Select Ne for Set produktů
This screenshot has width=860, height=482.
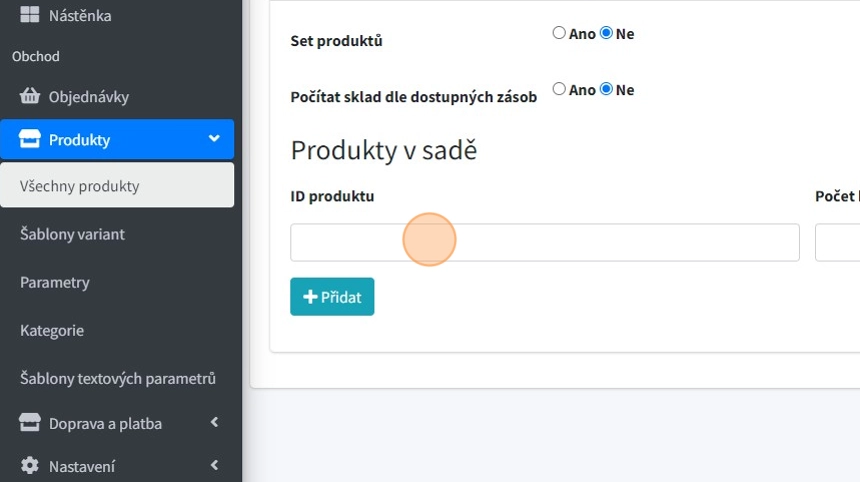tap(606, 33)
